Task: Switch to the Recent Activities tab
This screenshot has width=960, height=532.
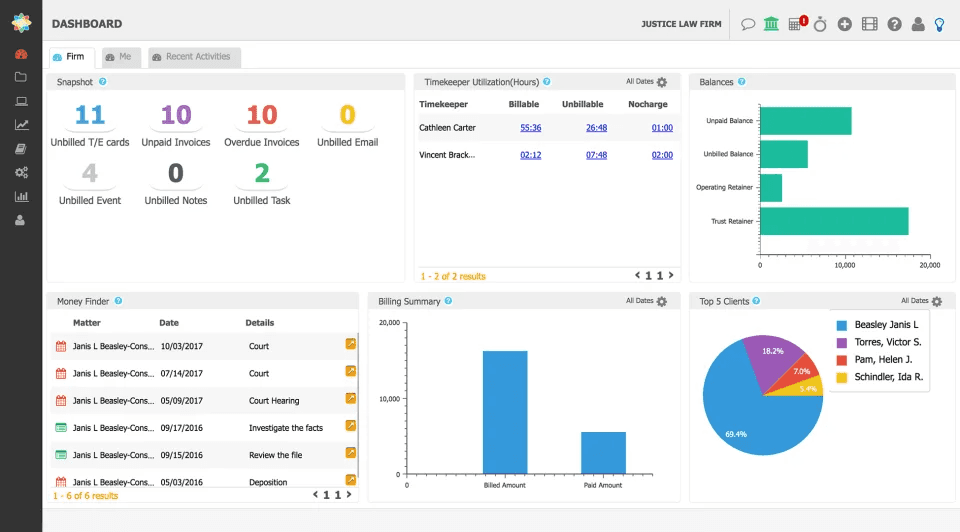Action: [194, 57]
